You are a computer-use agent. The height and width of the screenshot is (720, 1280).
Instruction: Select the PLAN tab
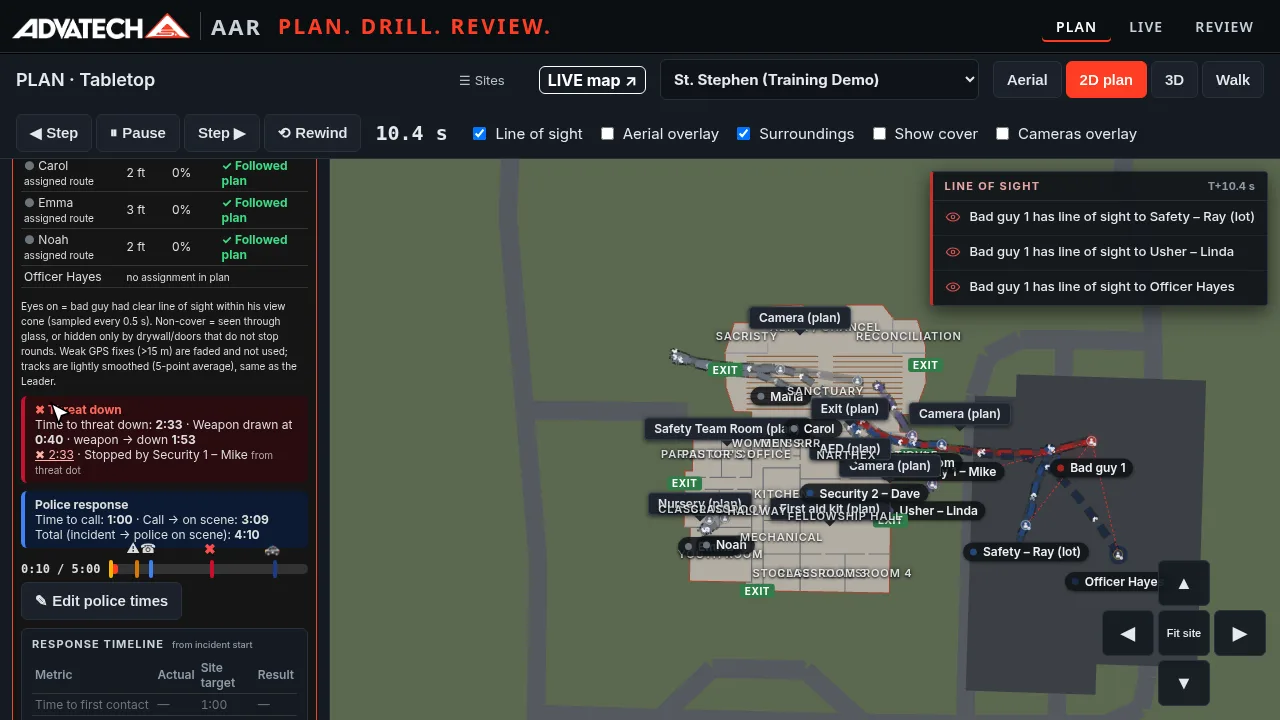1076,27
